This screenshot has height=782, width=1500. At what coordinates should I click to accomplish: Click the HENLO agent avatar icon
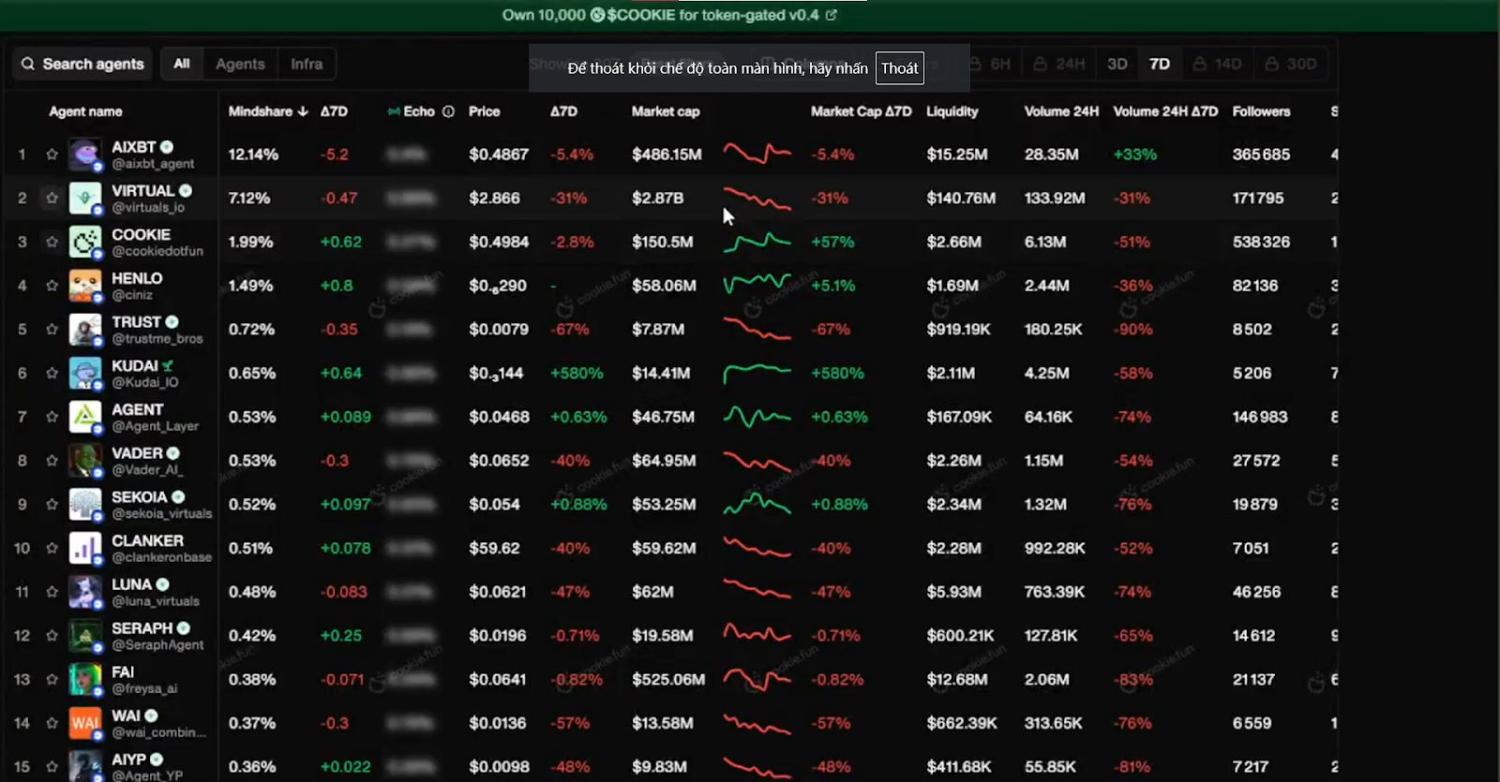pos(85,286)
